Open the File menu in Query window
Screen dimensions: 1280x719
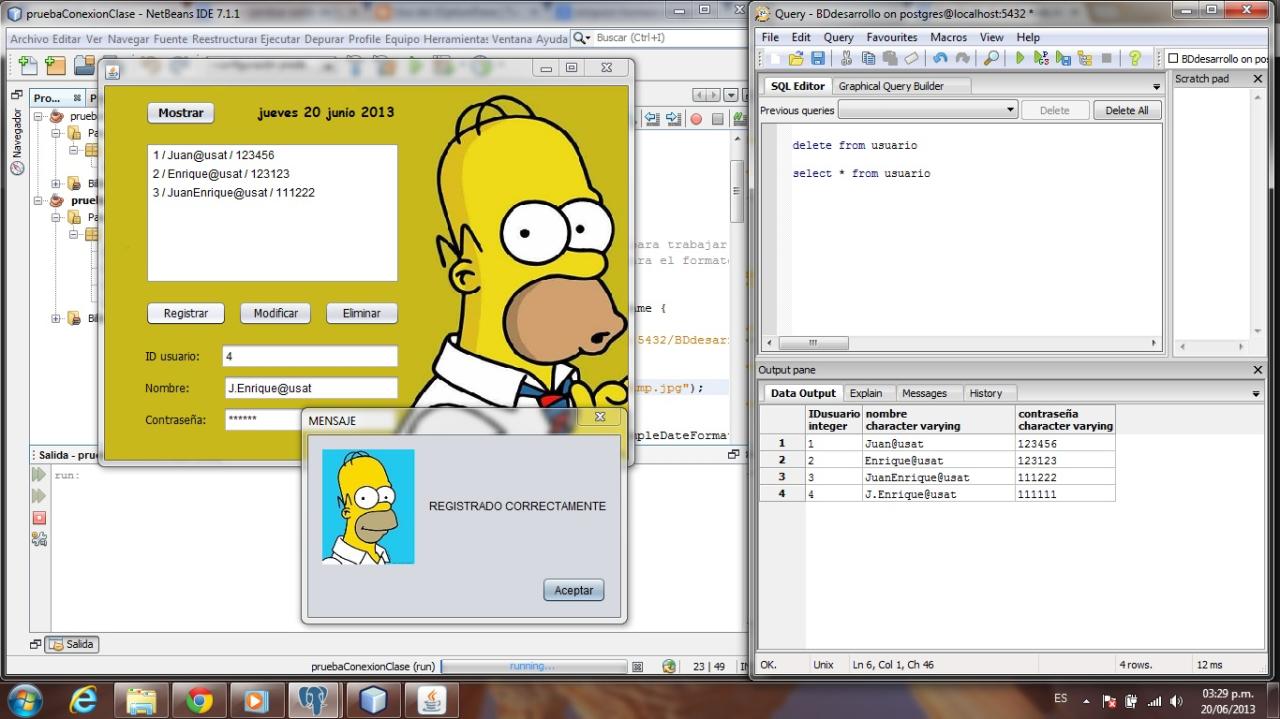coord(770,37)
